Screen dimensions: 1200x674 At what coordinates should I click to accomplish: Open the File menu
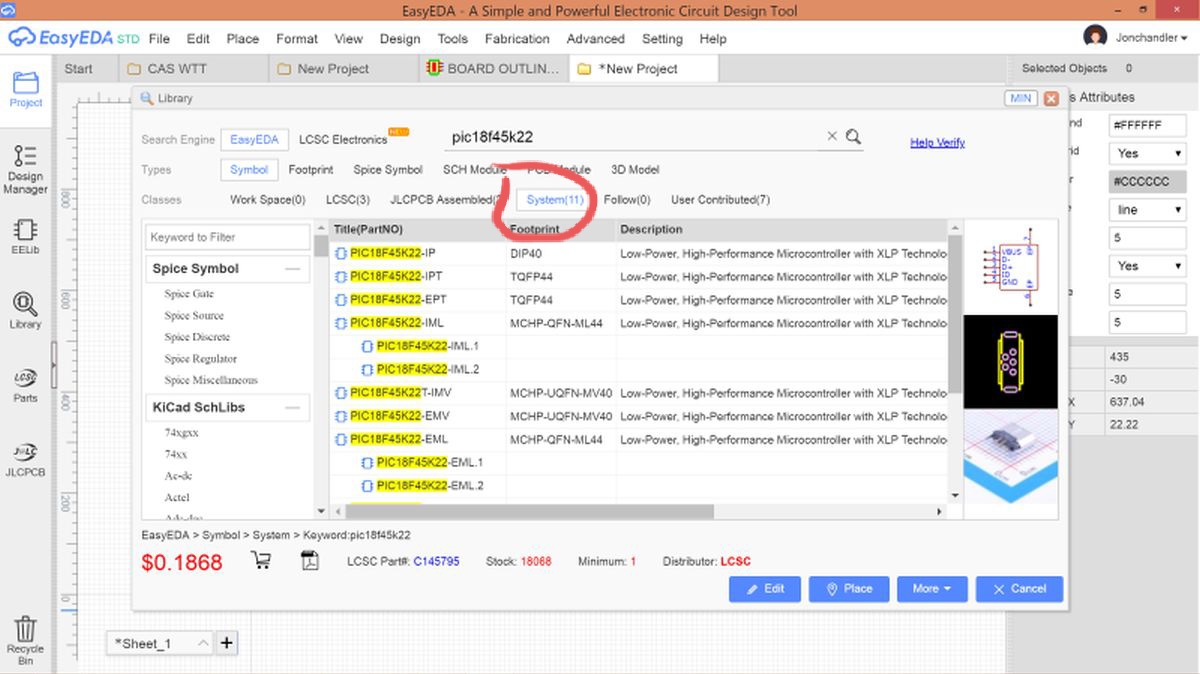159,39
